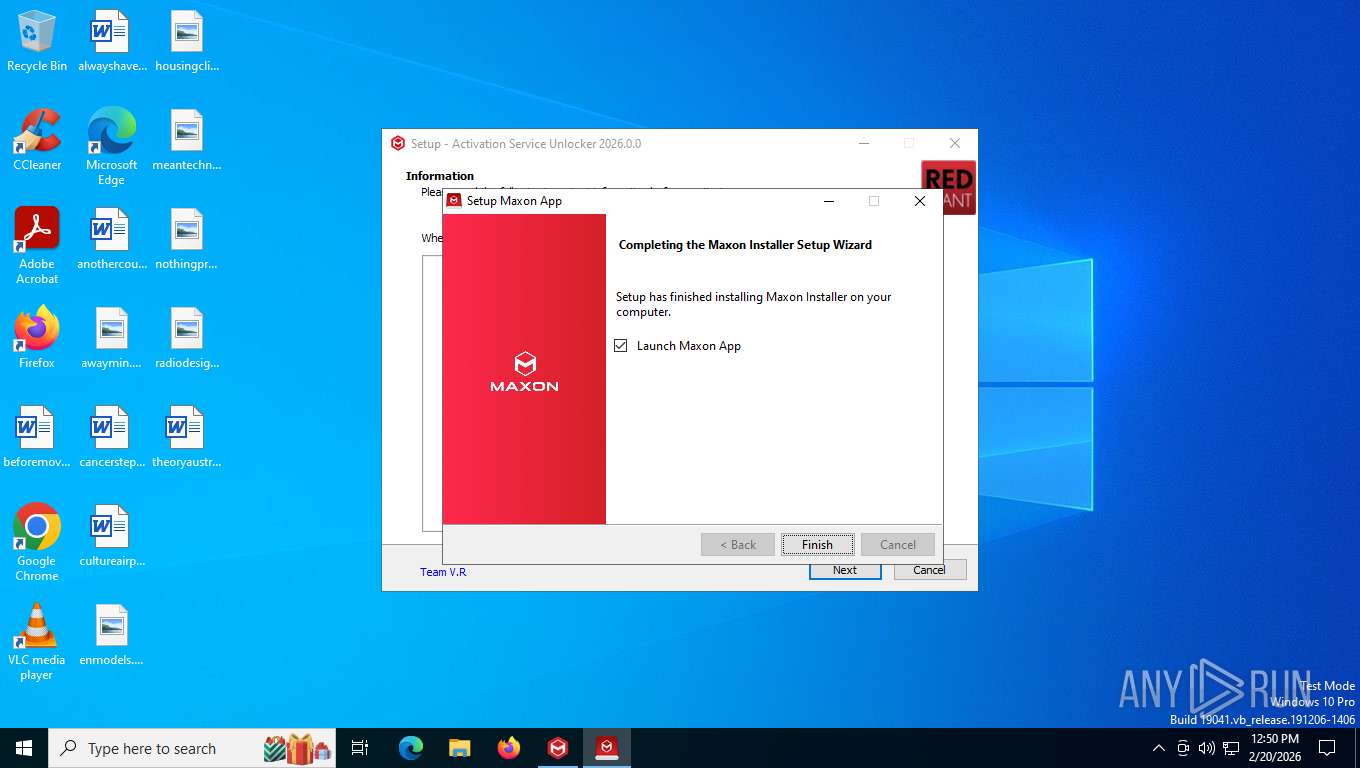Open the volume control in system tray
The width and height of the screenshot is (1360, 768).
click(x=1206, y=748)
